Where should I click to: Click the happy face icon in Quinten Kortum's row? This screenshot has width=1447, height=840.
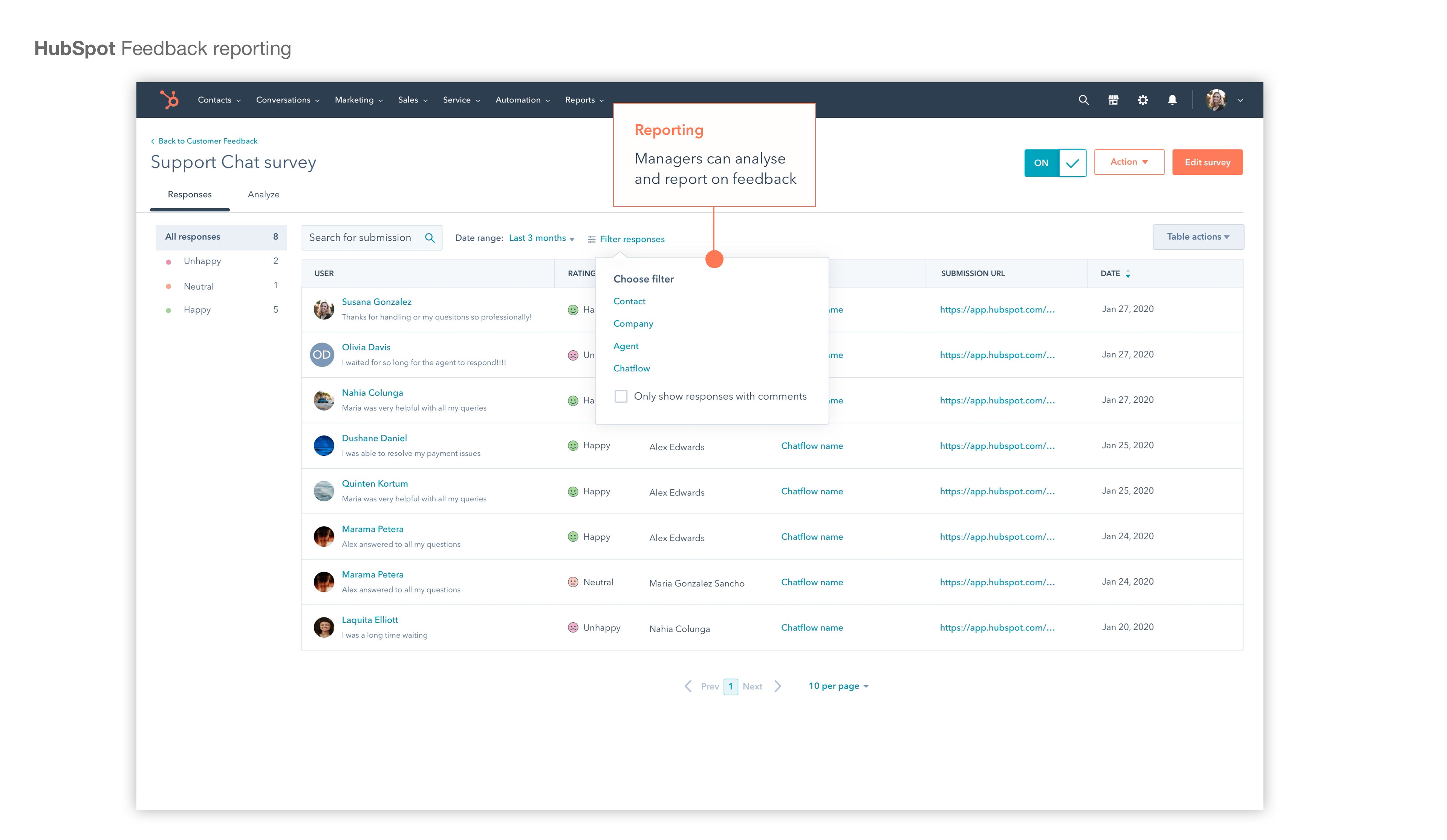[x=572, y=492]
